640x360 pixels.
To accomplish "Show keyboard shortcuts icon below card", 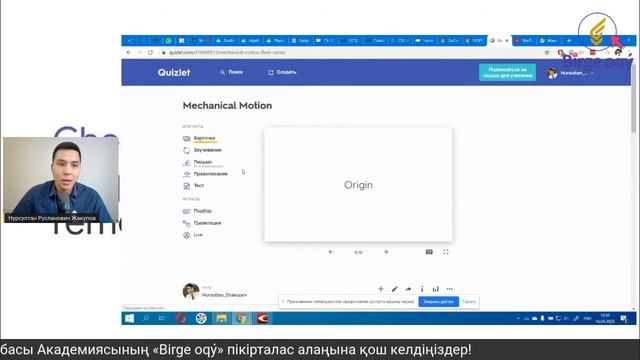I will [x=429, y=252].
